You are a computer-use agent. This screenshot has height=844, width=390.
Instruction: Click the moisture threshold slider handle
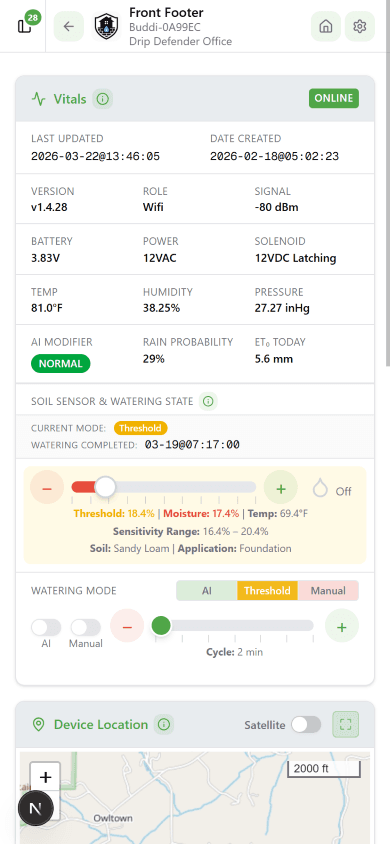click(x=105, y=487)
